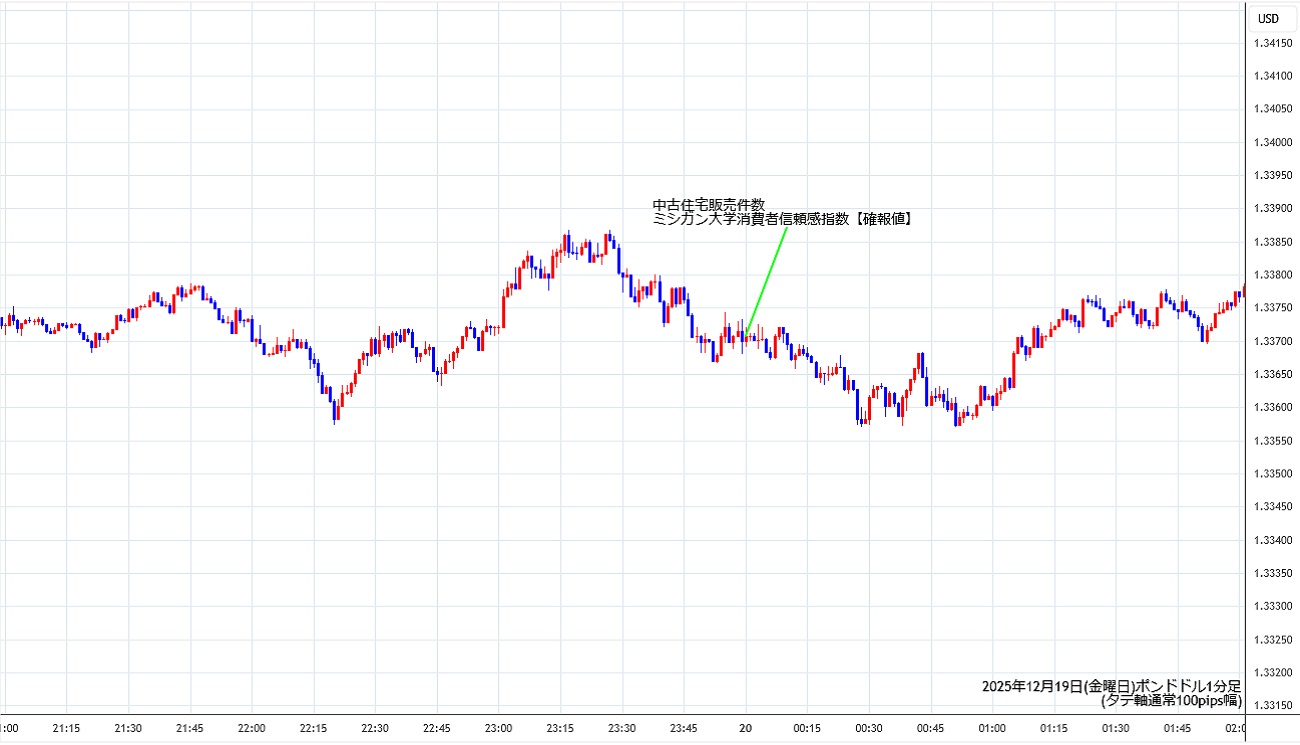The width and height of the screenshot is (1300, 745).
Task: Click the 23:30 time axis label
Action: [x=622, y=729]
